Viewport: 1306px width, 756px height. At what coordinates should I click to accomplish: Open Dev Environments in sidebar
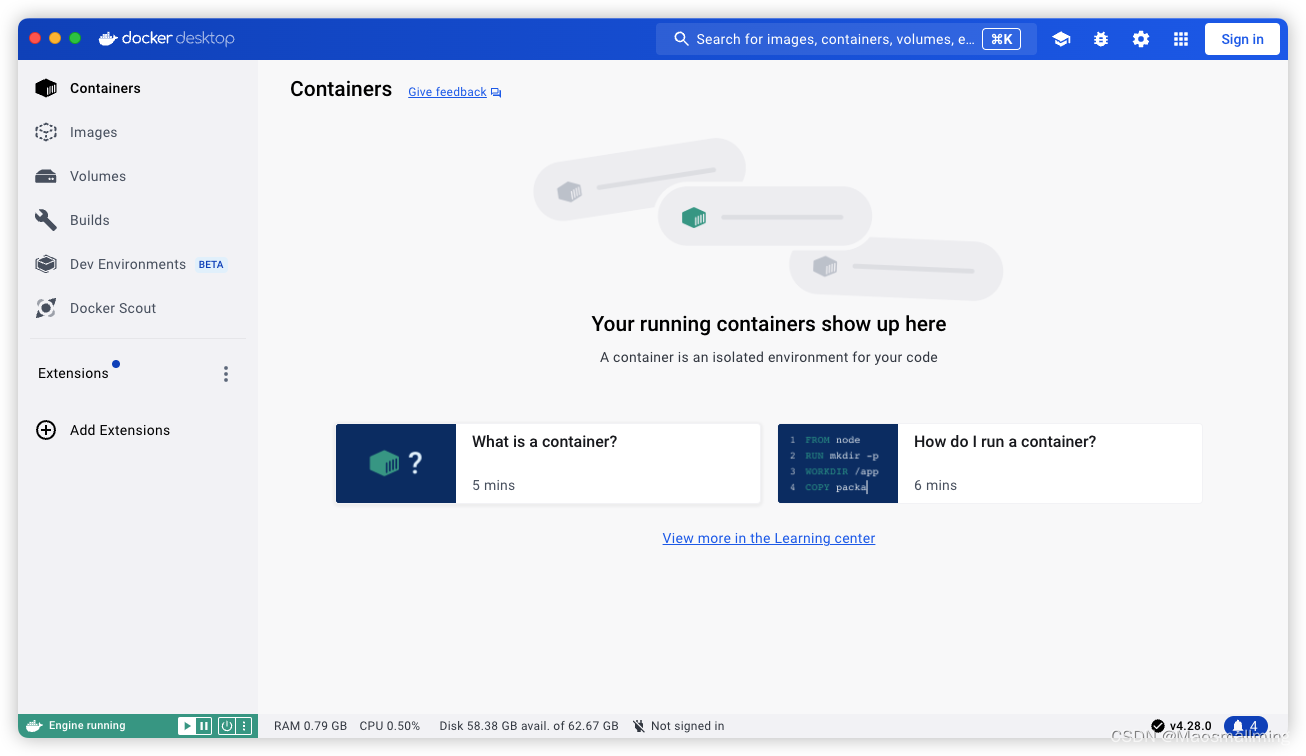click(x=137, y=264)
